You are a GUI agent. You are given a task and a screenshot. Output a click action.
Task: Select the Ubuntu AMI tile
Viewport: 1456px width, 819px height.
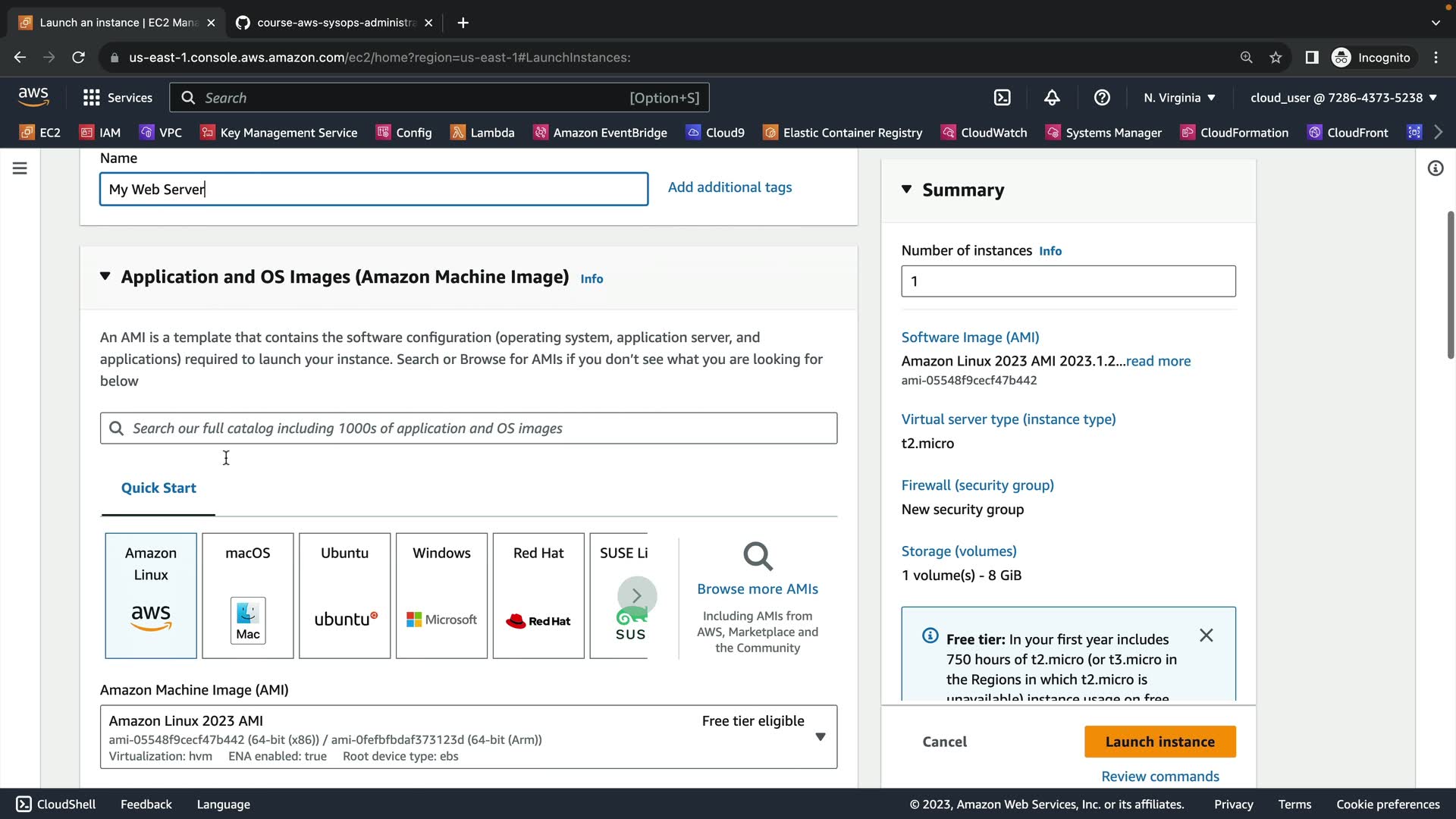(x=344, y=595)
